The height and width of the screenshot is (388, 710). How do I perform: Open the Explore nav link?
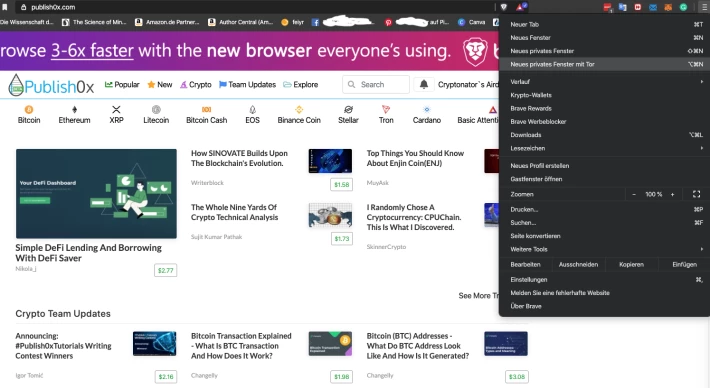[x=301, y=85]
